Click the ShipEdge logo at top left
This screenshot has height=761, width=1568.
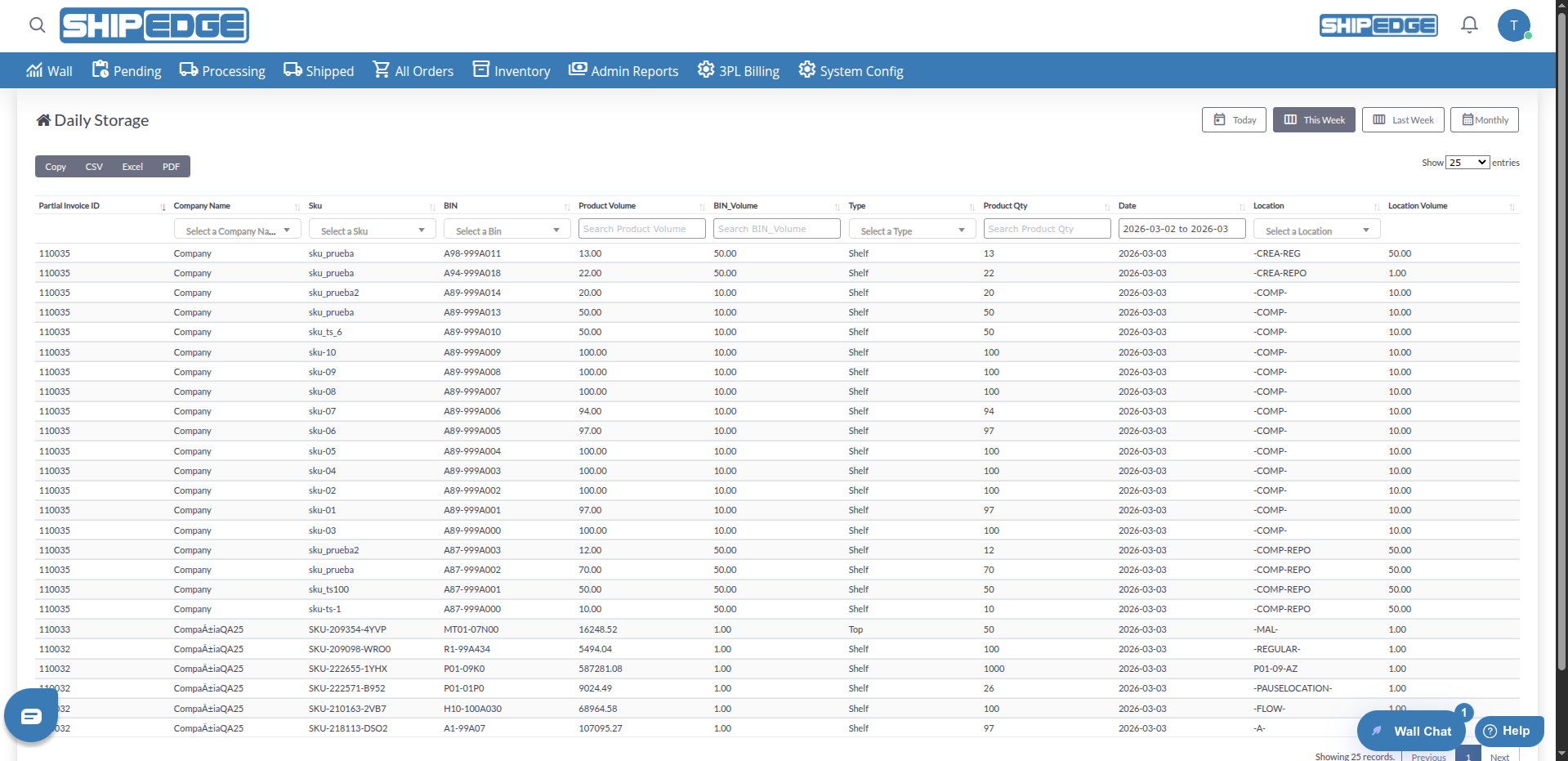(x=154, y=25)
